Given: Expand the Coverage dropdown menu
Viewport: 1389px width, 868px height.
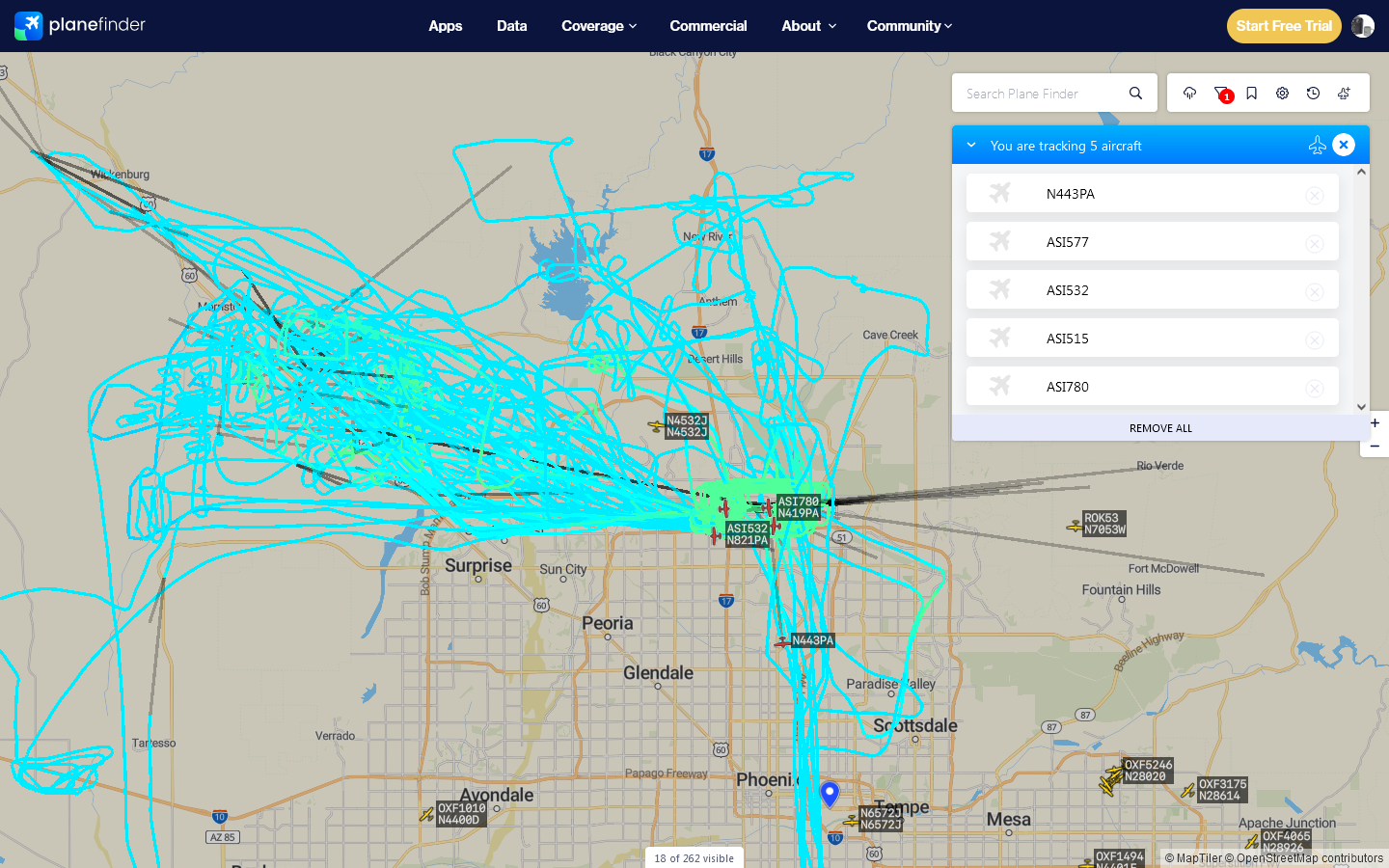Looking at the screenshot, I should pyautogui.click(x=599, y=26).
